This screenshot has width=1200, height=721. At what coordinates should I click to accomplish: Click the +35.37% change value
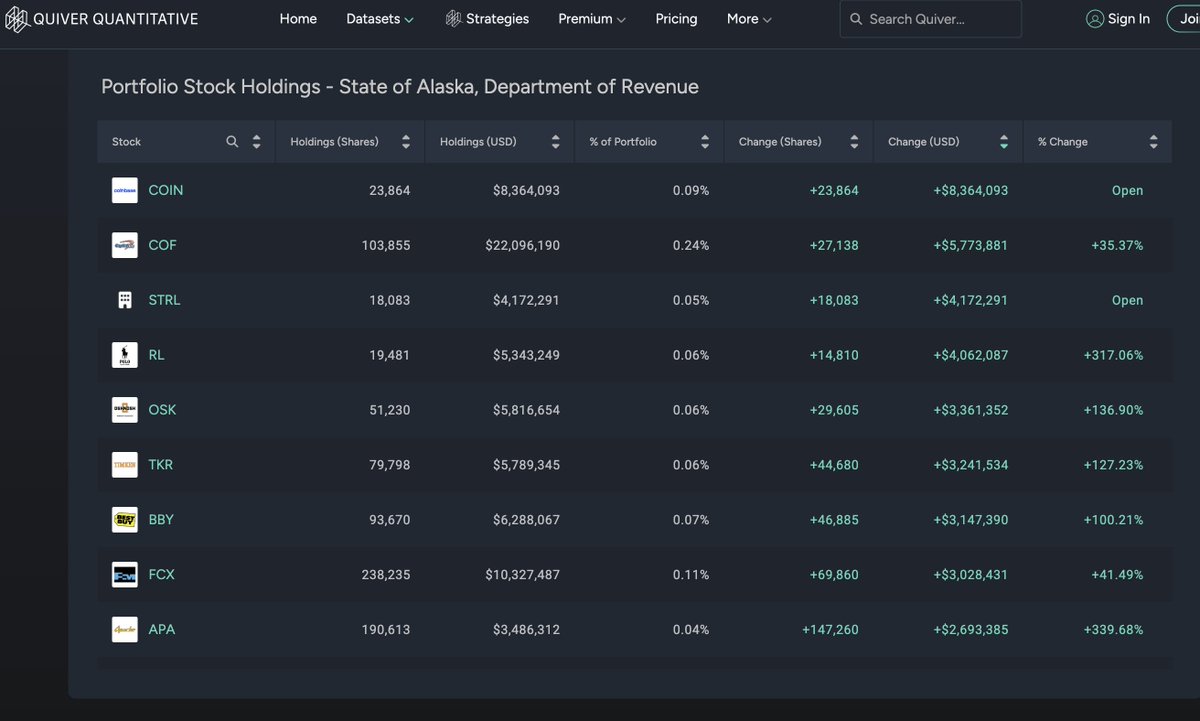pos(1117,245)
